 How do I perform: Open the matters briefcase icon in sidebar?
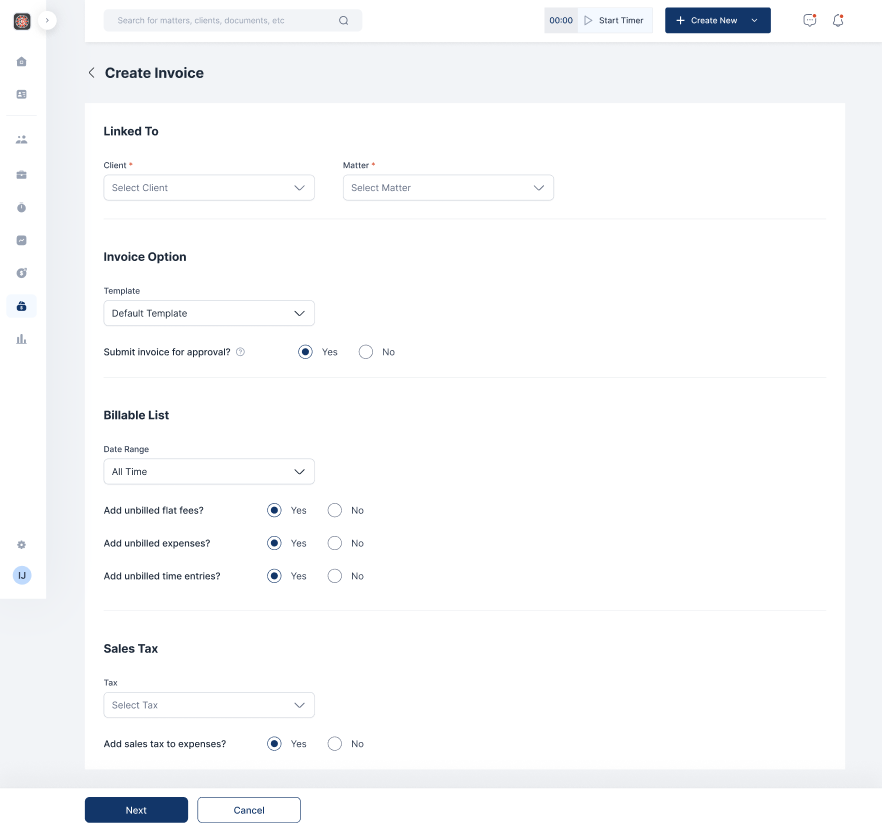point(21,175)
